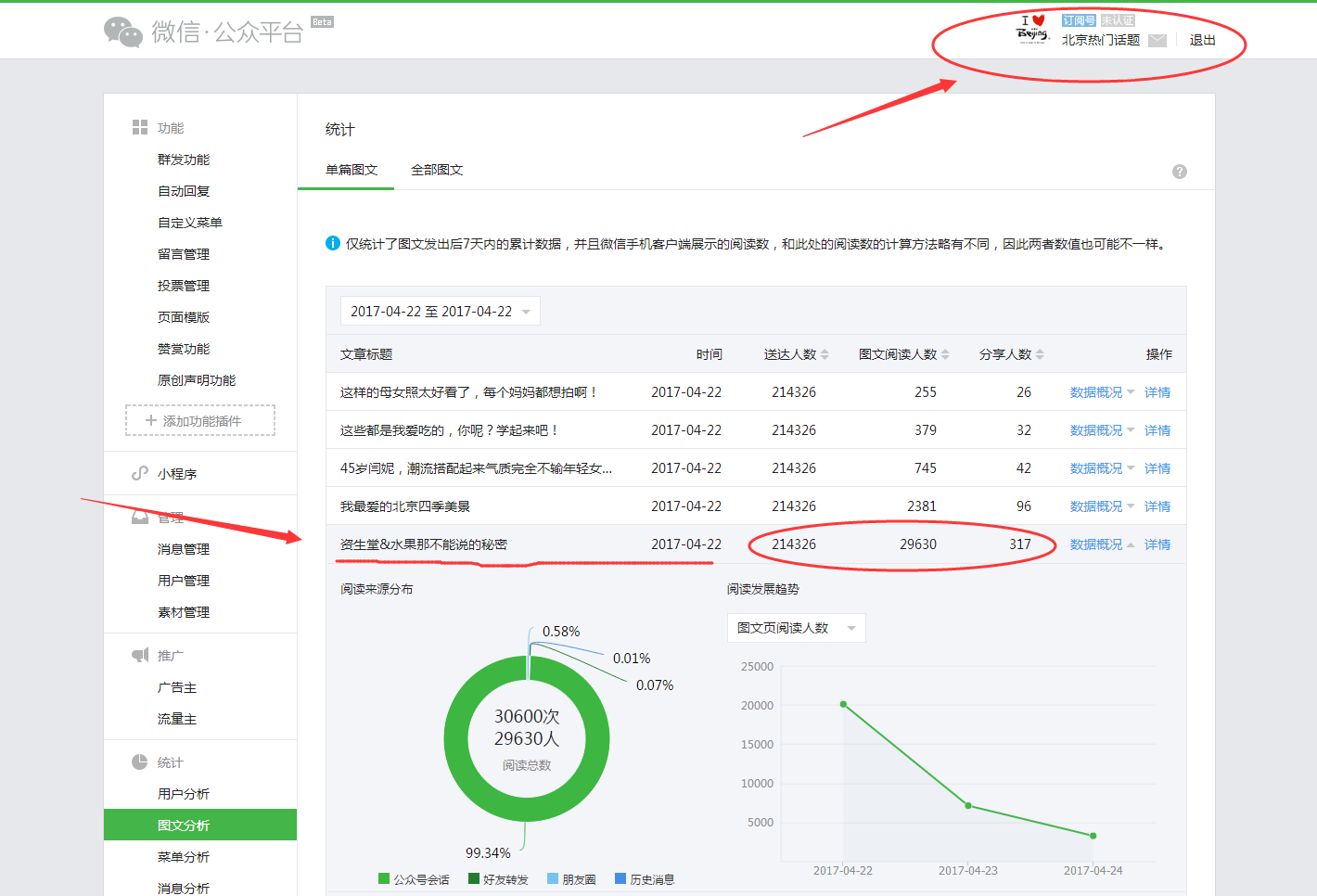This screenshot has width=1317, height=896.
Task: Open 用户管理 in sidebar
Action: [184, 581]
